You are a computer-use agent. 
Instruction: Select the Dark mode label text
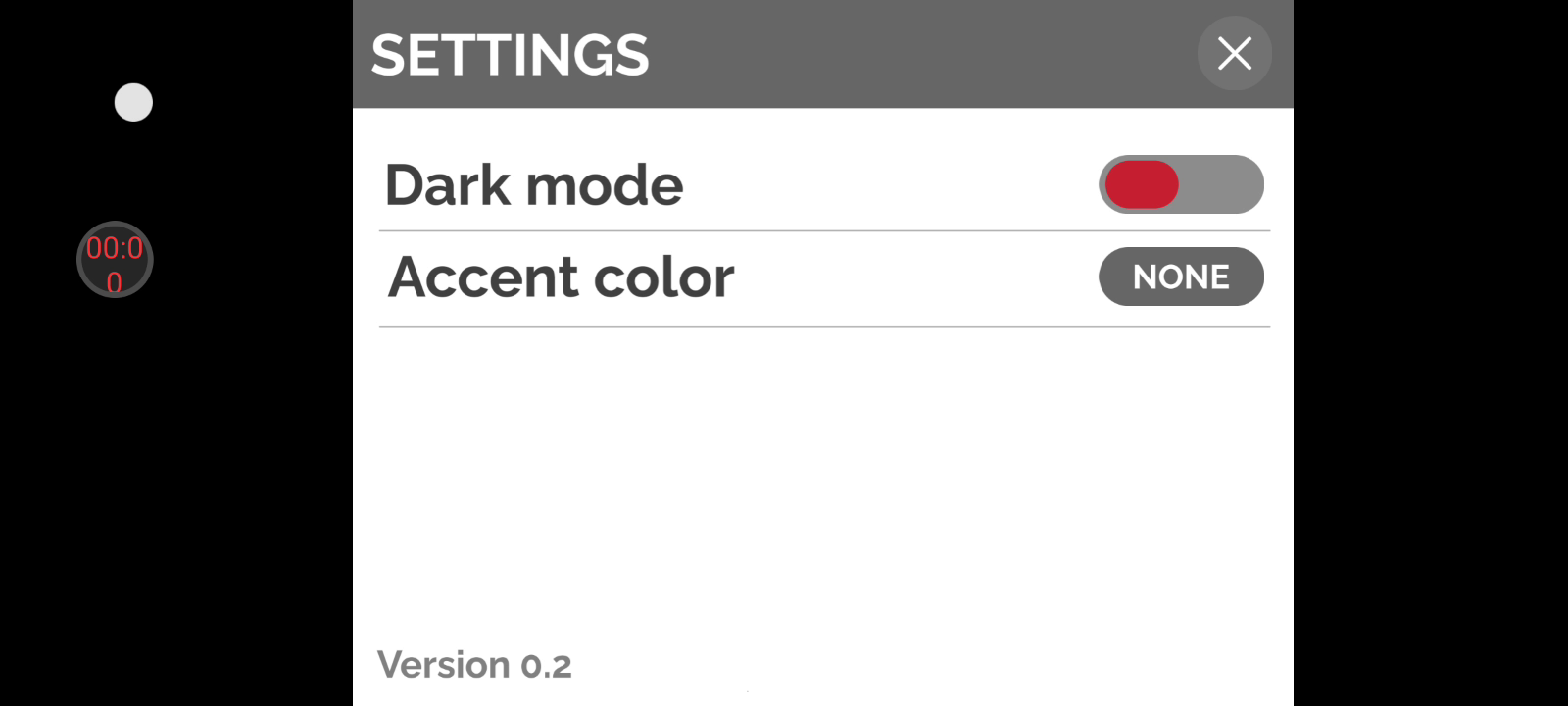click(534, 184)
